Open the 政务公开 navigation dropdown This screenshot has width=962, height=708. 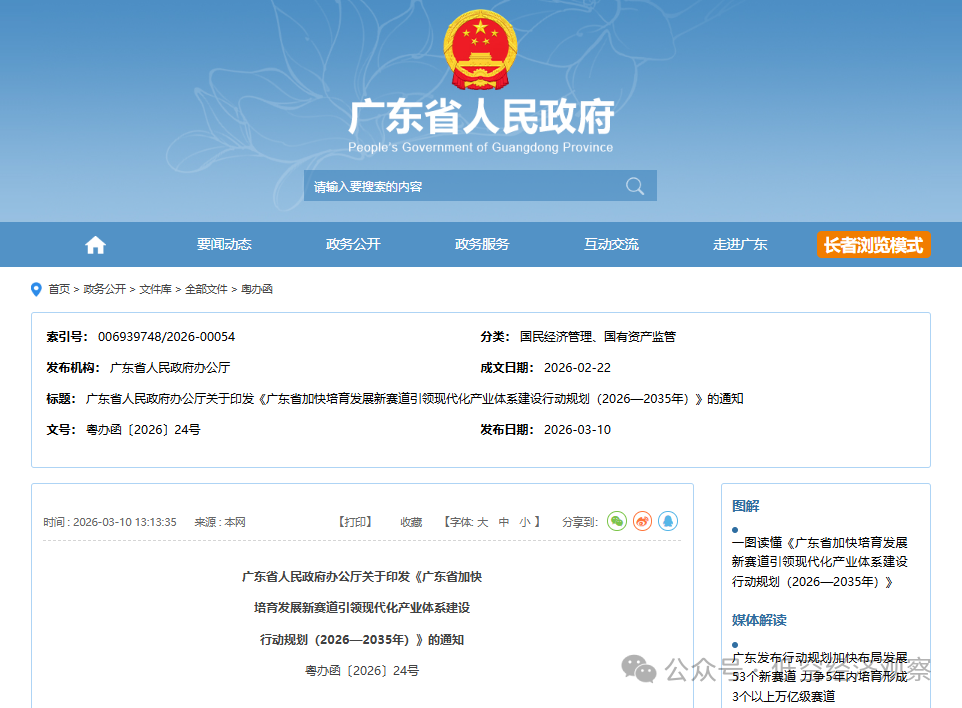point(352,244)
